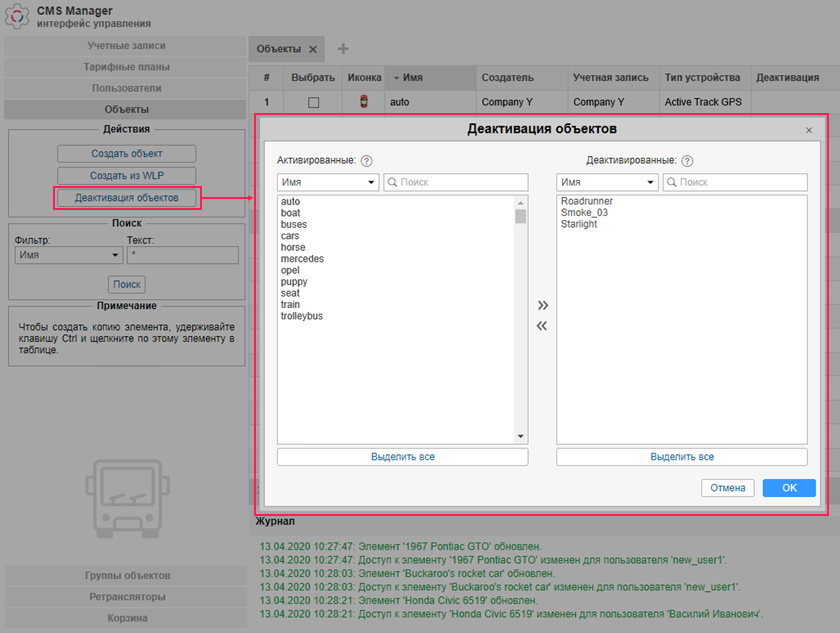Click the CMS Manager logo icon
The image size is (840, 633).
pyautogui.click(x=18, y=16)
